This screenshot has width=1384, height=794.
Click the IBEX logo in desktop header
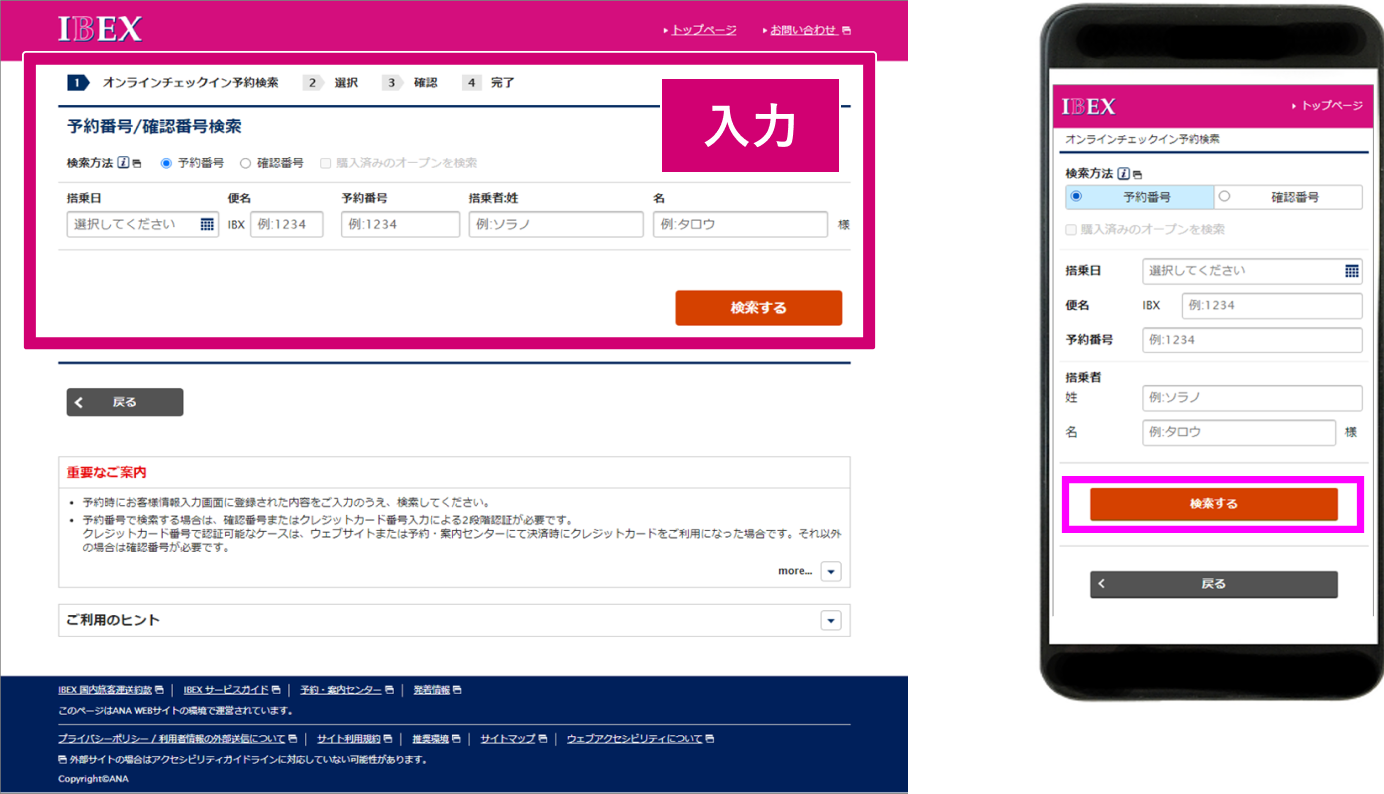(100, 29)
